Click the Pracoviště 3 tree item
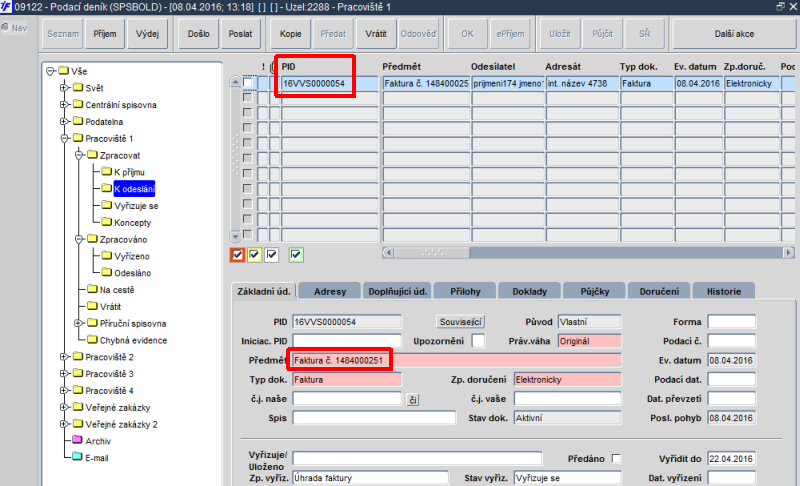Image resolution: width=800 pixels, height=486 pixels. tap(109, 374)
